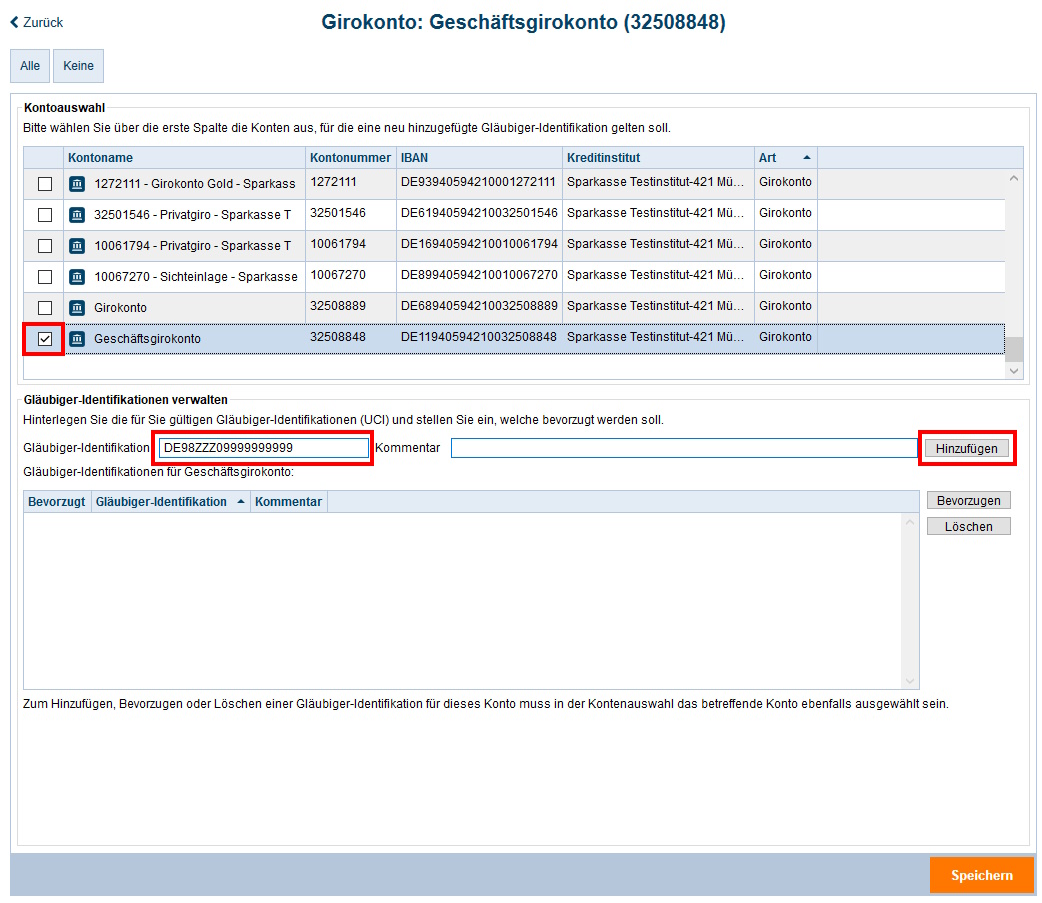Click bank icon for 10061794 Privatgiro
The image size is (1042, 903).
(77, 246)
